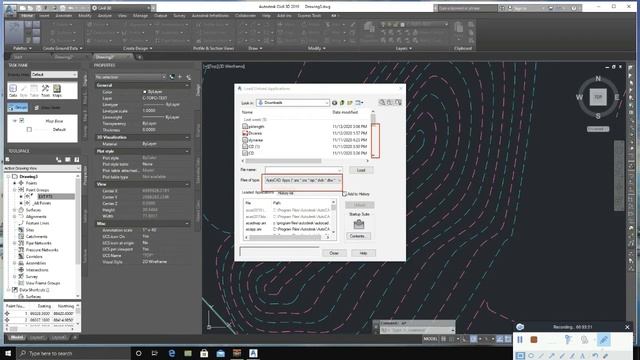Viewport: 640px width, 360px height.
Task: Switch to the Model layout tab
Action: click(17, 338)
